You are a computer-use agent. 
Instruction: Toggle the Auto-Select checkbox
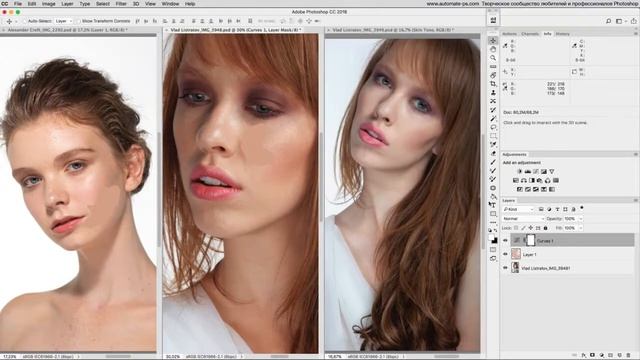tap(24, 21)
